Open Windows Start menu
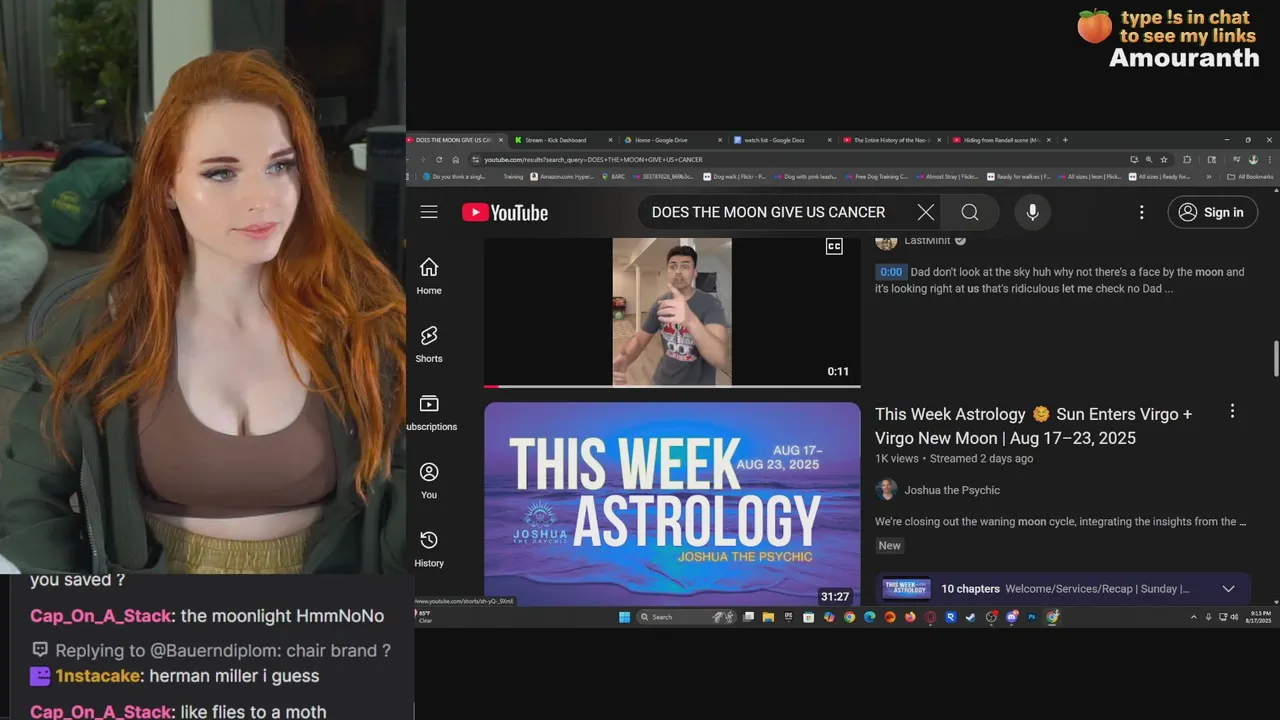The height and width of the screenshot is (720, 1280). tap(624, 617)
